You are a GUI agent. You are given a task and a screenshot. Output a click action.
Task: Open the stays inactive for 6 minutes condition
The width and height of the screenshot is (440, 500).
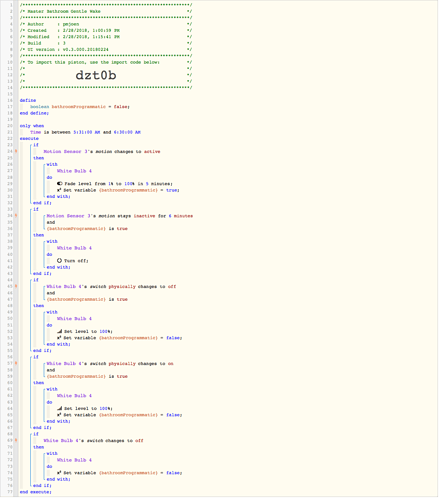(x=120, y=216)
